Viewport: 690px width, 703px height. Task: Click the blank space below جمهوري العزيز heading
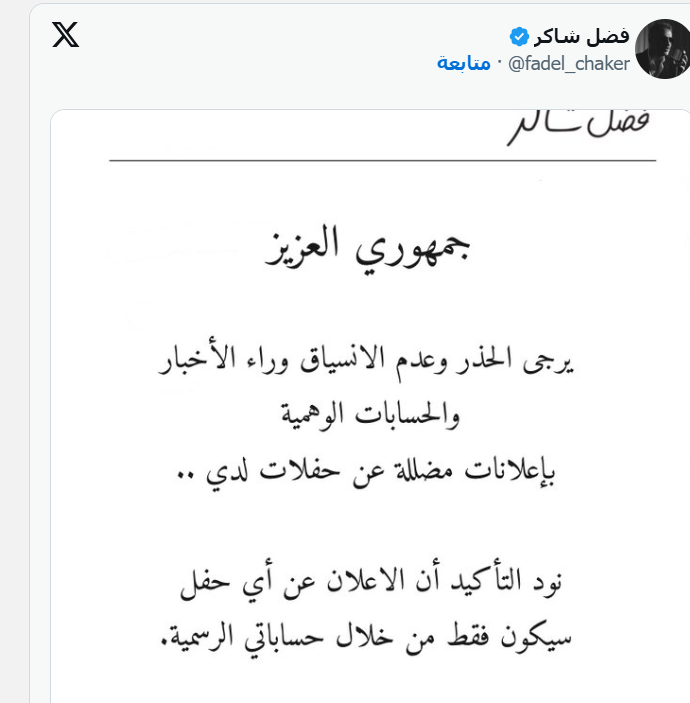[367, 305]
